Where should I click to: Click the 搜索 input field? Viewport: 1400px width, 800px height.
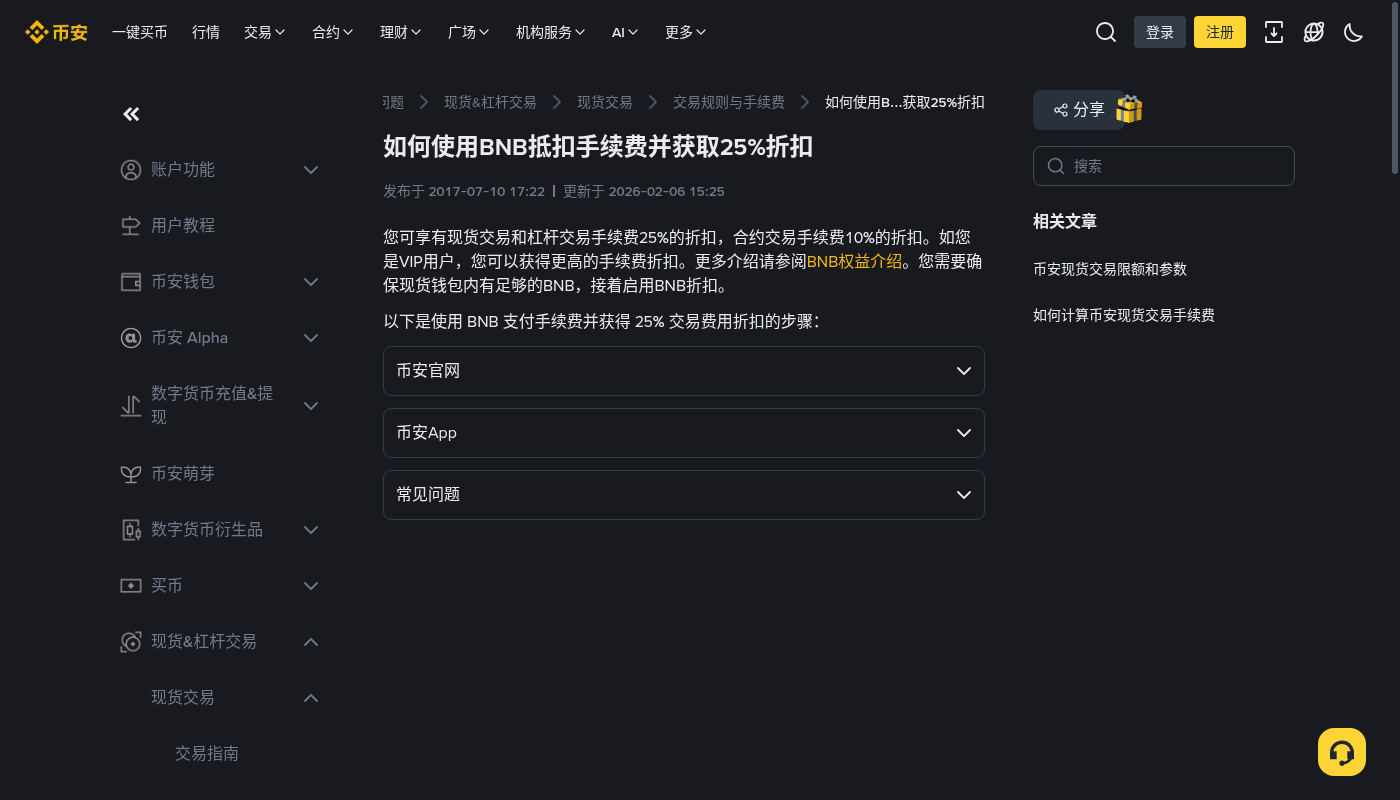1164,166
